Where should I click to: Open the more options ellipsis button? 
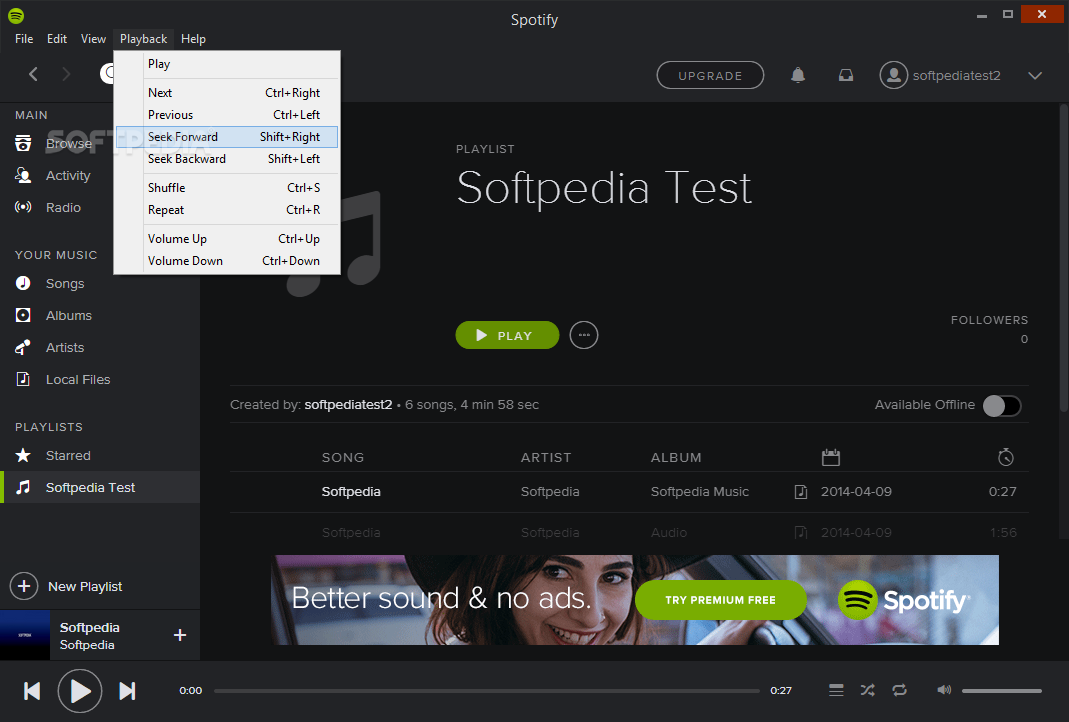(584, 335)
